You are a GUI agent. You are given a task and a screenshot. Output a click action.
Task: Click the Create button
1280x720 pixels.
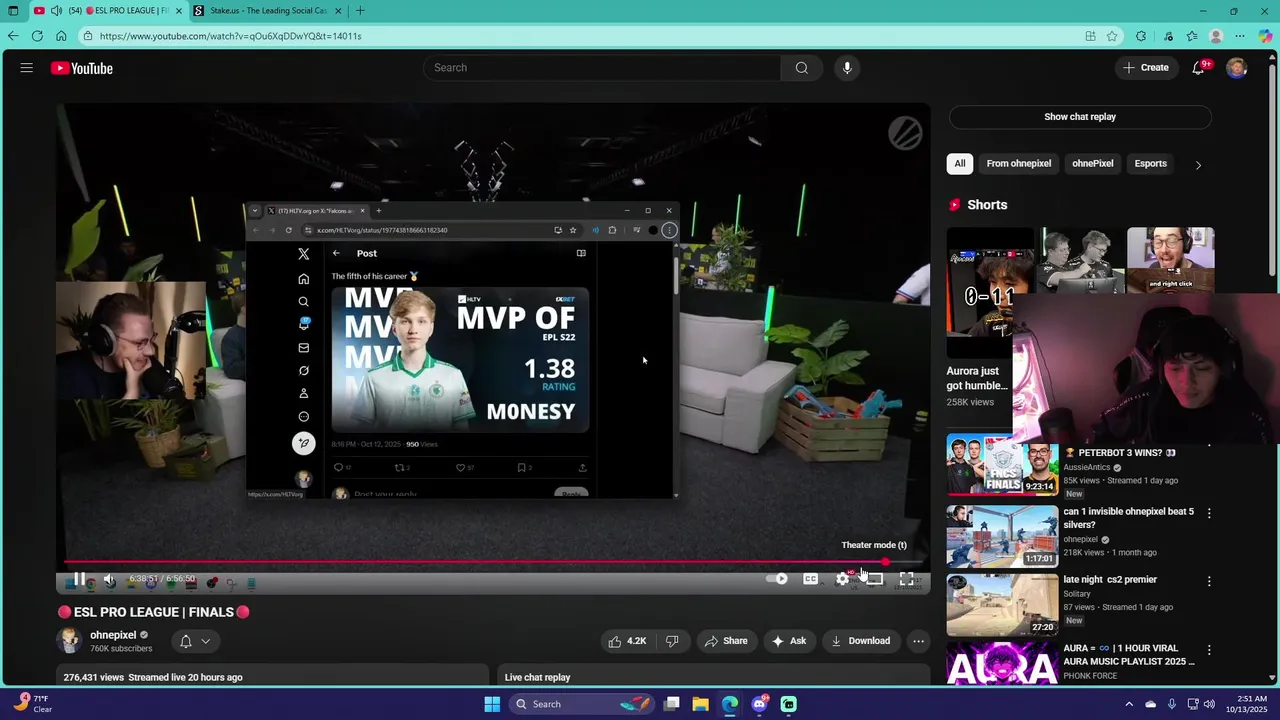[1145, 68]
